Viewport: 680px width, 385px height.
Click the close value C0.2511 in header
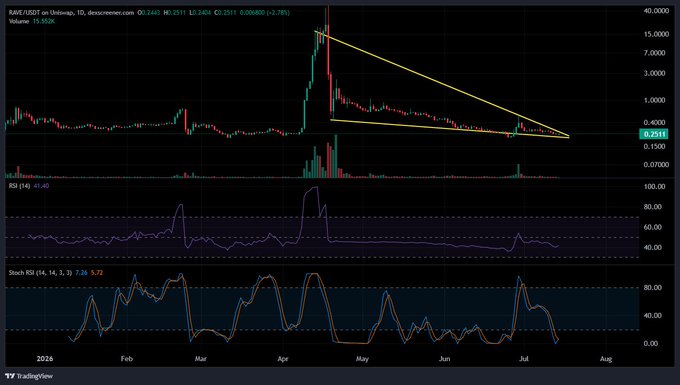point(227,13)
